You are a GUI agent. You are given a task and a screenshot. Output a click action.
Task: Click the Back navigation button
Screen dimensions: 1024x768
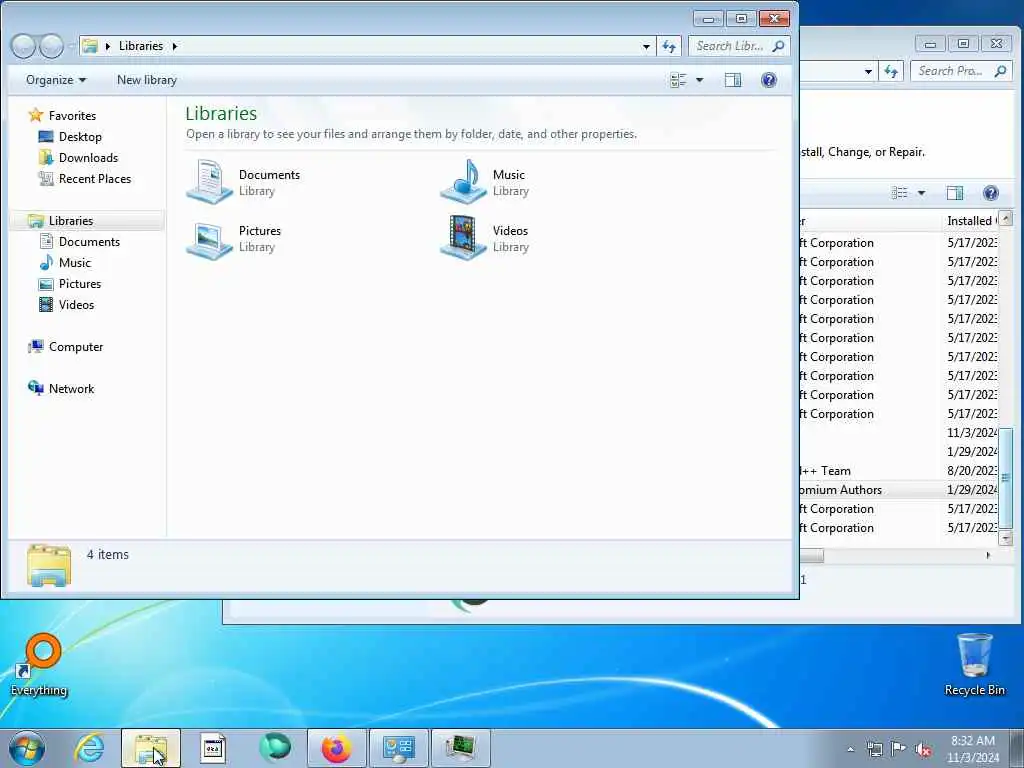click(24, 46)
